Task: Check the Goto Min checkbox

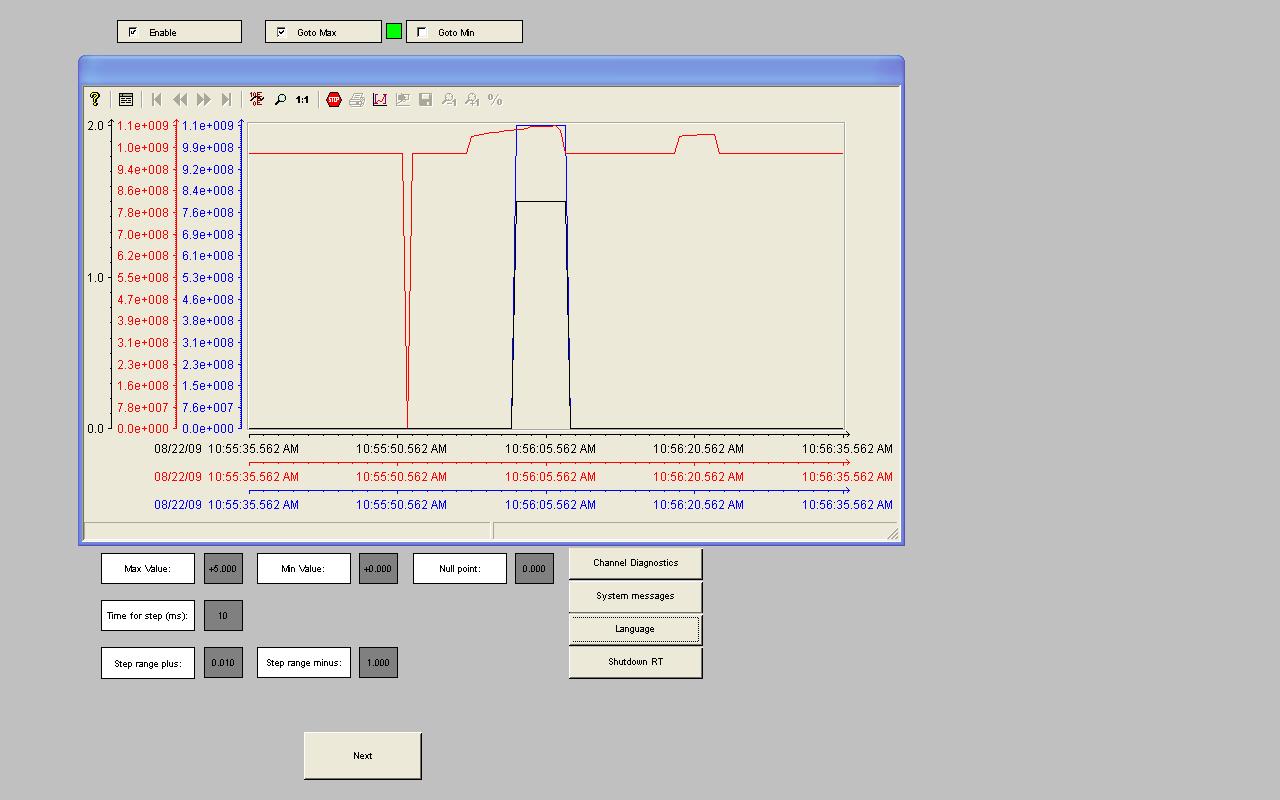Action: (x=422, y=32)
